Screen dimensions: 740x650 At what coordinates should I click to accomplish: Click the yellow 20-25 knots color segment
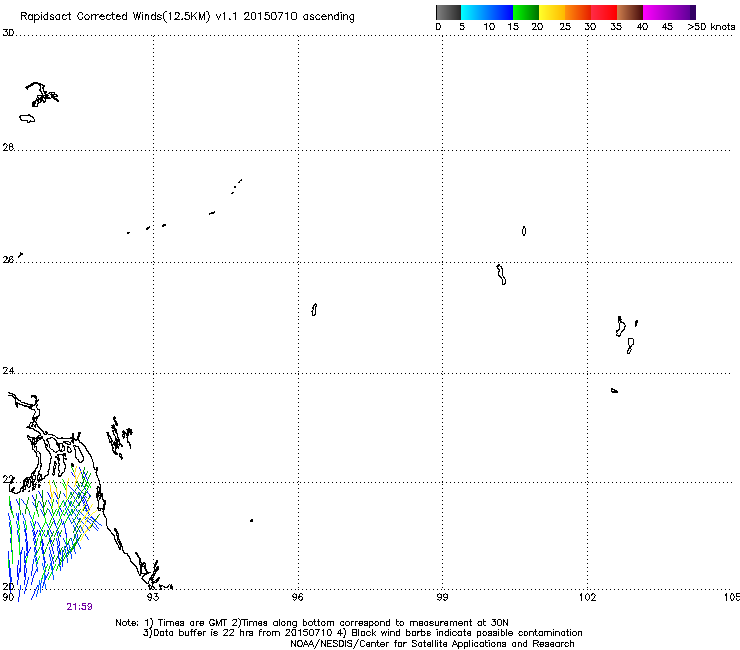(552, 12)
